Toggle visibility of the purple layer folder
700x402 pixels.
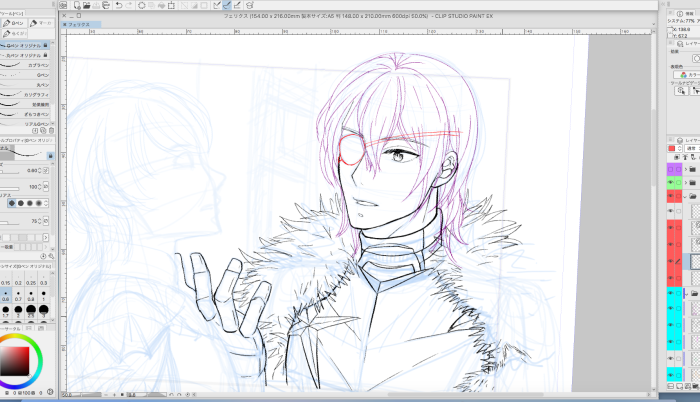671,169
